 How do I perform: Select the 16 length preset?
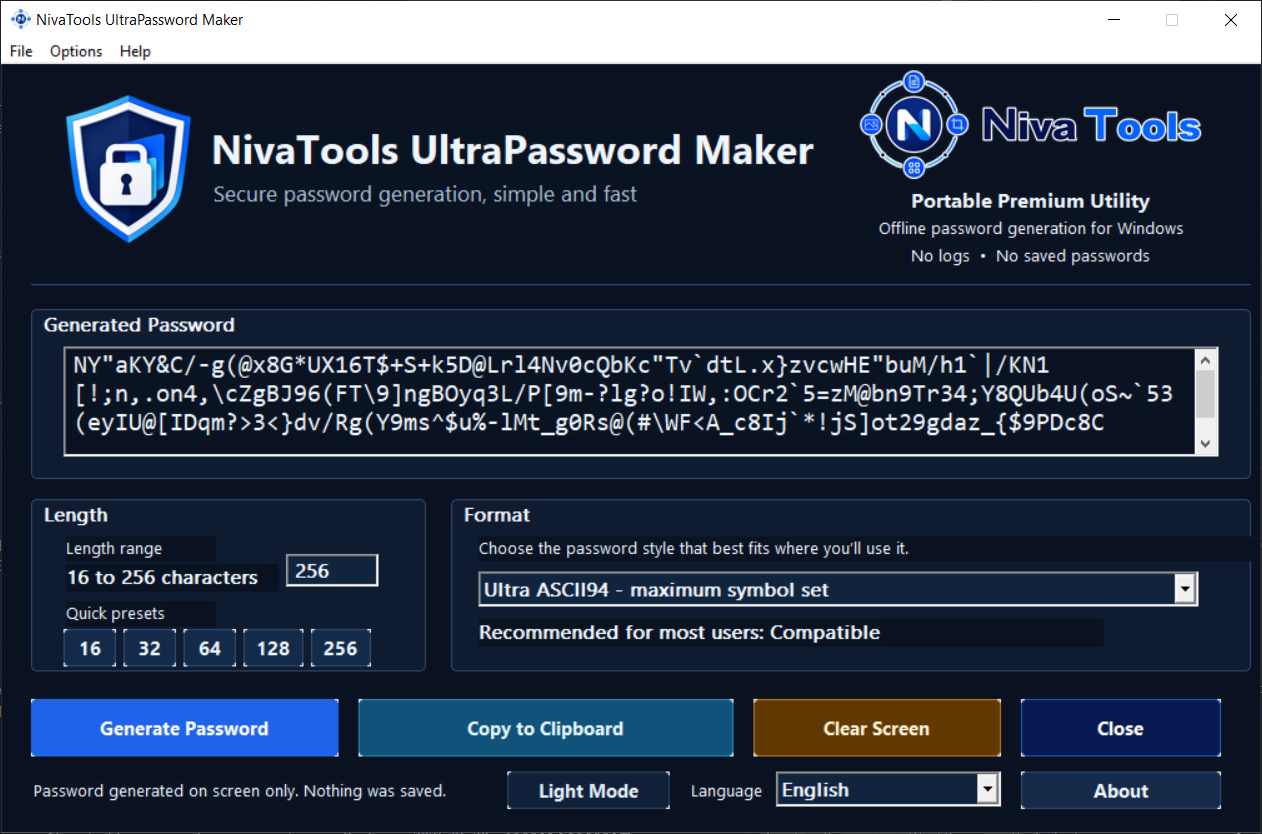pyautogui.click(x=90, y=648)
